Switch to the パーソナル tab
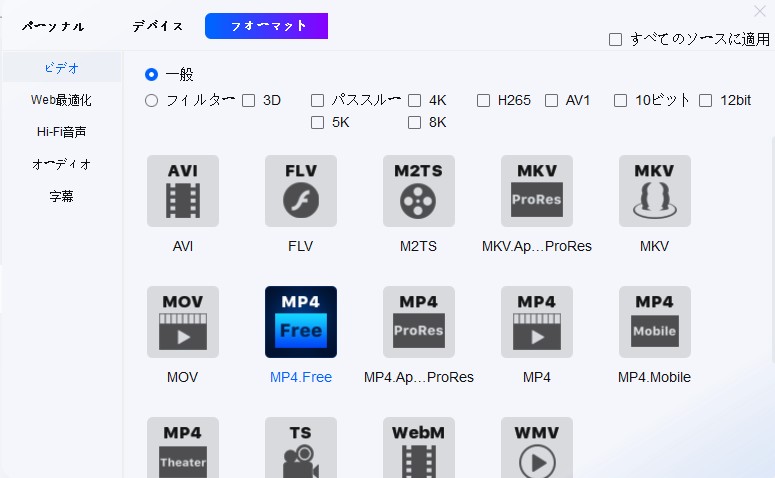The image size is (775, 478). point(53,26)
